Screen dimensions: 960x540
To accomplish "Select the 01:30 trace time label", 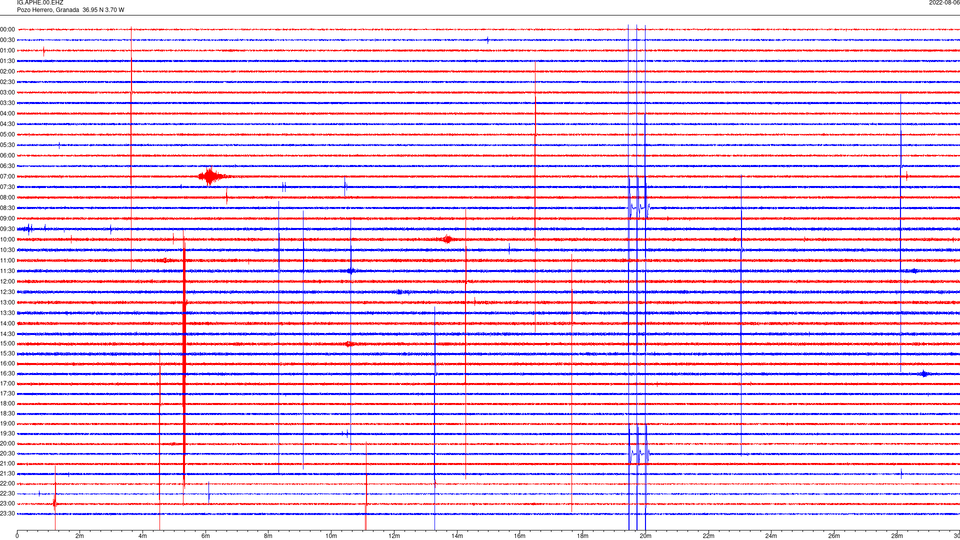I will click(7, 61).
